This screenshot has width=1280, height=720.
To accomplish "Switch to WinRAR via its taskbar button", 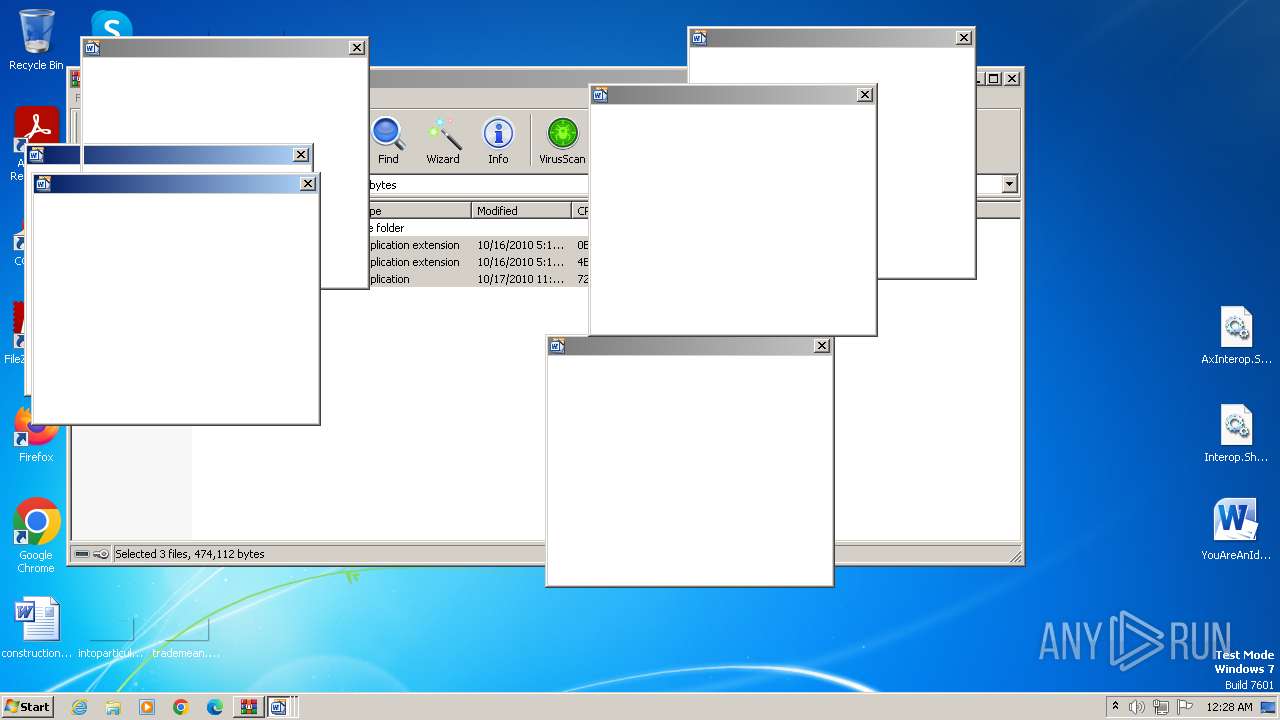I will [248, 707].
